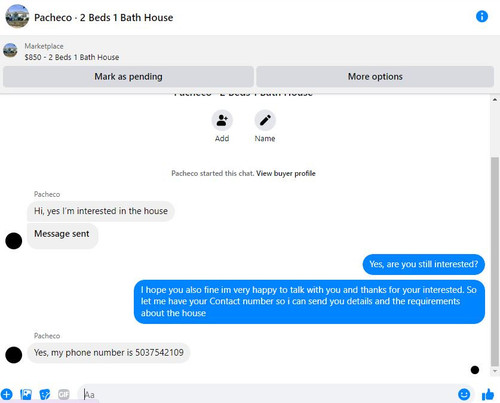Click the message text input field

267,394
